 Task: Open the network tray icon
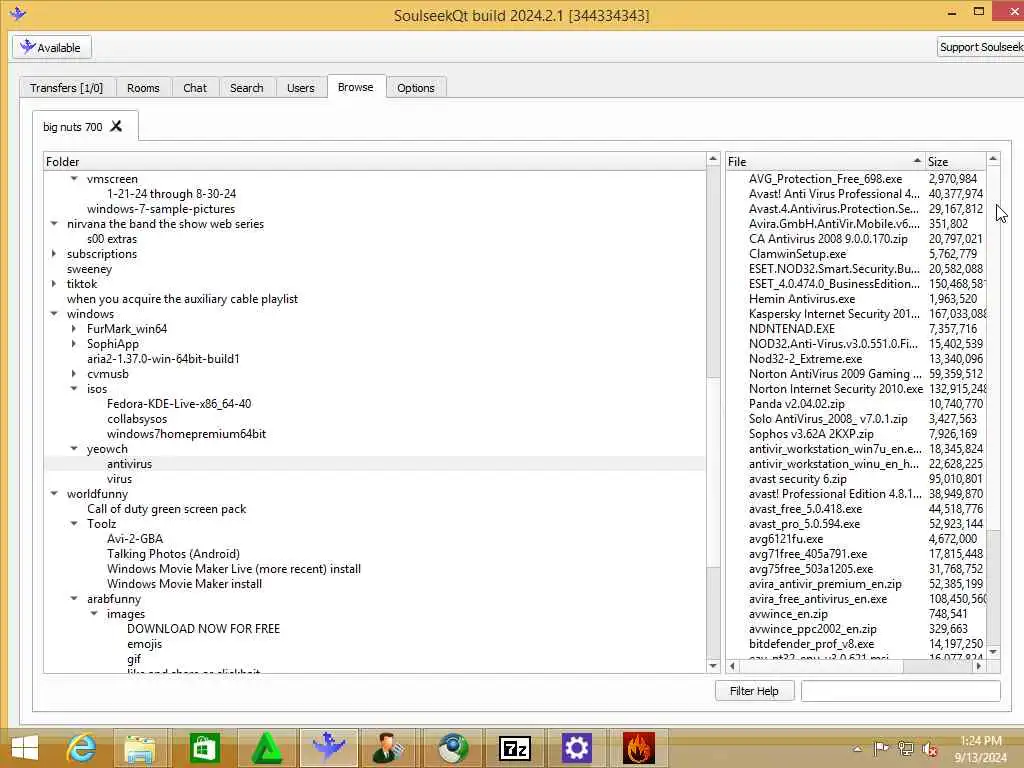[x=906, y=748]
